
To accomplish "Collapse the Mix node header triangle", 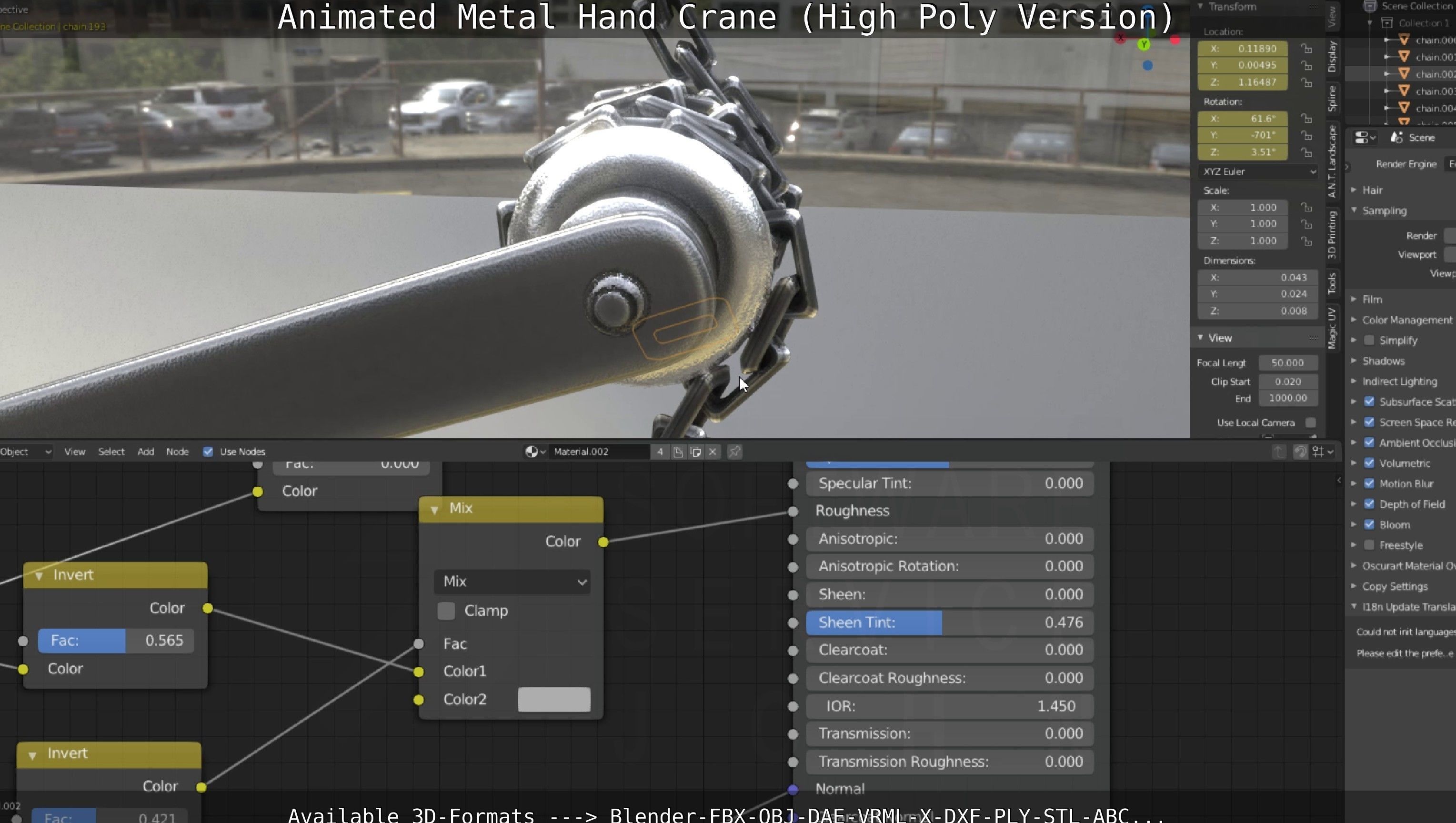I will coord(434,510).
